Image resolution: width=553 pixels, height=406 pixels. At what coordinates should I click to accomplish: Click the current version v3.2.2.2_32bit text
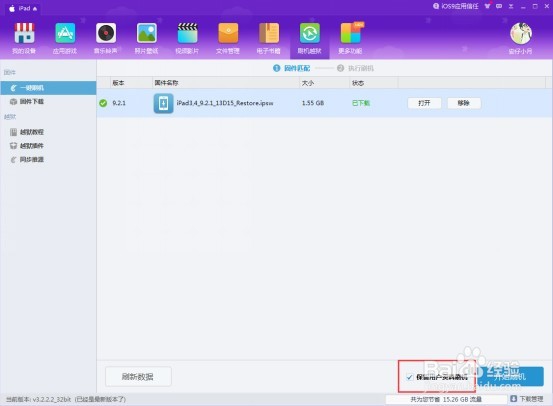pyautogui.click(x=66, y=399)
